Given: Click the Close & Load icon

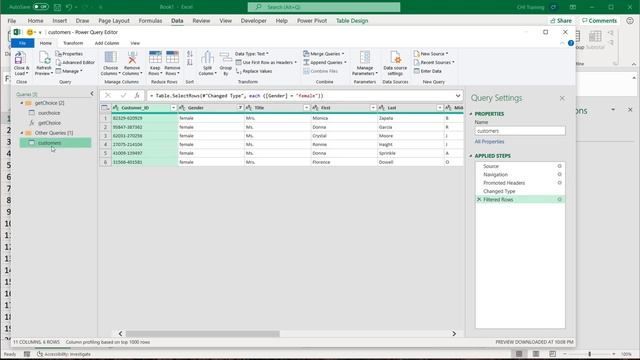Looking at the screenshot, I should click(20, 58).
